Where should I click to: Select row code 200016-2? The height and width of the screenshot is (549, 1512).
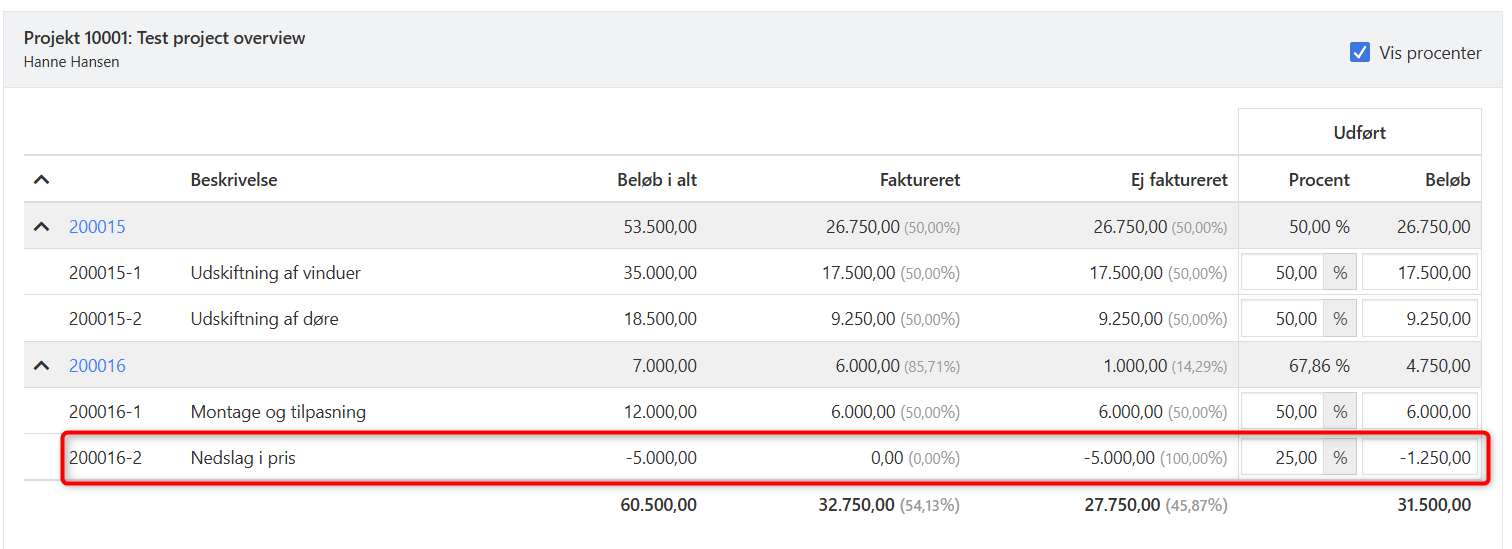click(x=105, y=458)
